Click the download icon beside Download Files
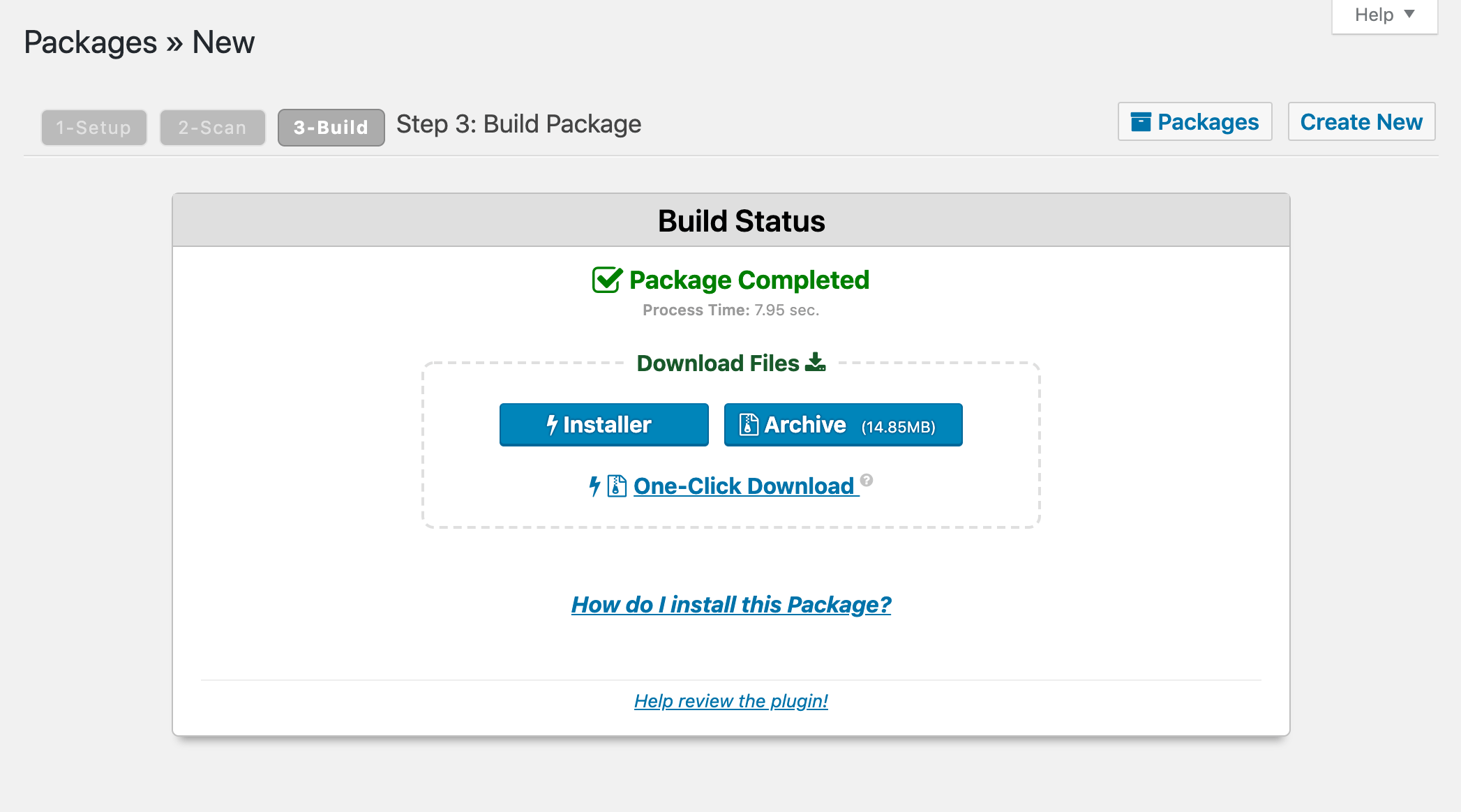 pyautogui.click(x=815, y=363)
